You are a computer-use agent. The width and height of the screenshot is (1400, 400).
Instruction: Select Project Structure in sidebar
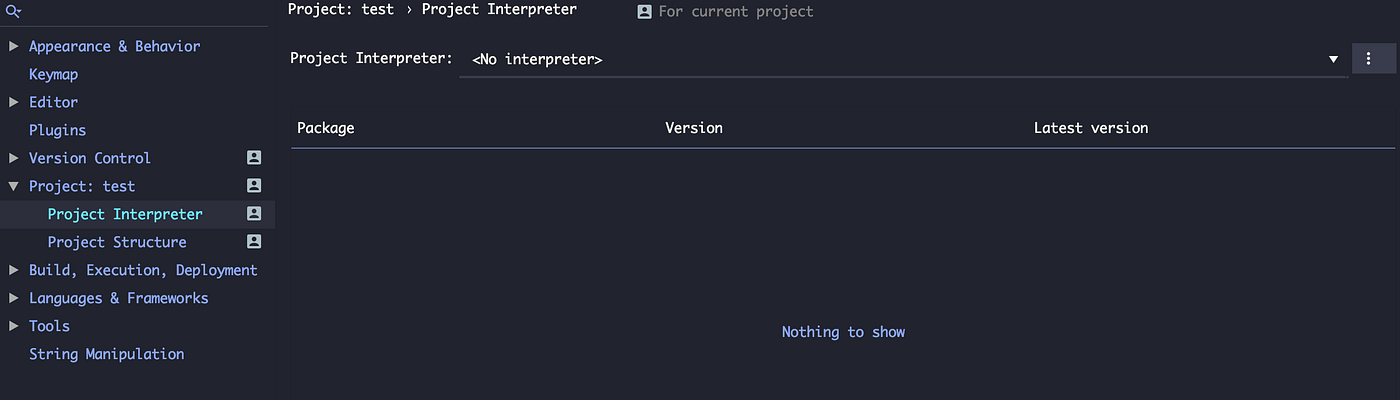click(x=117, y=242)
